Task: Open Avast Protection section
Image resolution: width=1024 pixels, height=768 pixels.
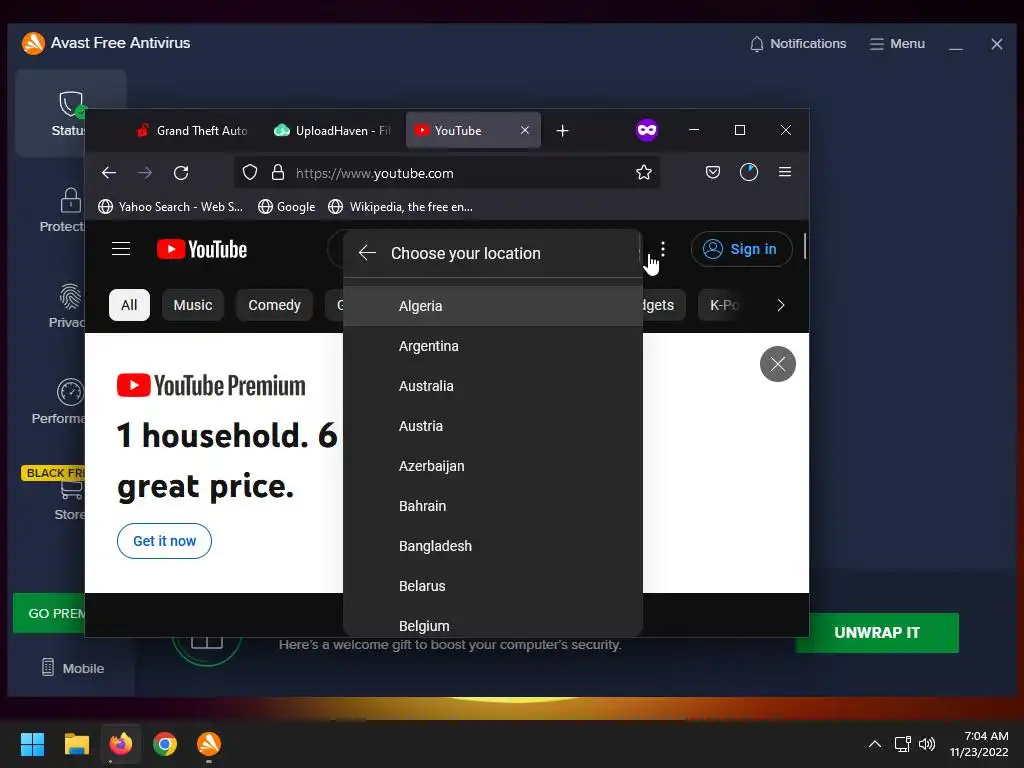Action: (x=62, y=210)
